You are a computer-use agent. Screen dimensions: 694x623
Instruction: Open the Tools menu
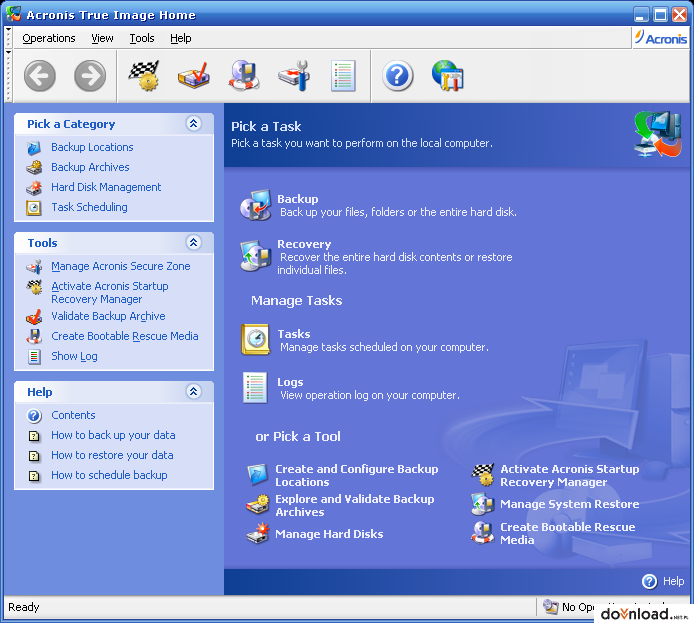(x=142, y=38)
